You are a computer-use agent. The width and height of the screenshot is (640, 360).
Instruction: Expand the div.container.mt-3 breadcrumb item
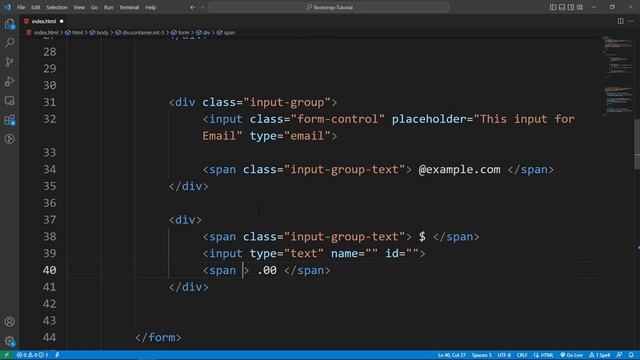pyautogui.click(x=140, y=33)
